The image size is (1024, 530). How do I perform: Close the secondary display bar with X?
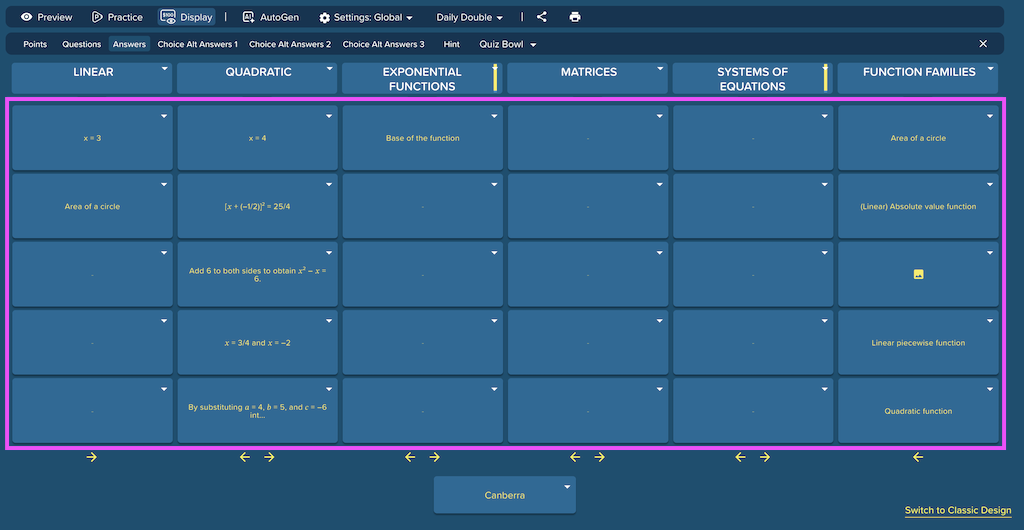point(983,44)
